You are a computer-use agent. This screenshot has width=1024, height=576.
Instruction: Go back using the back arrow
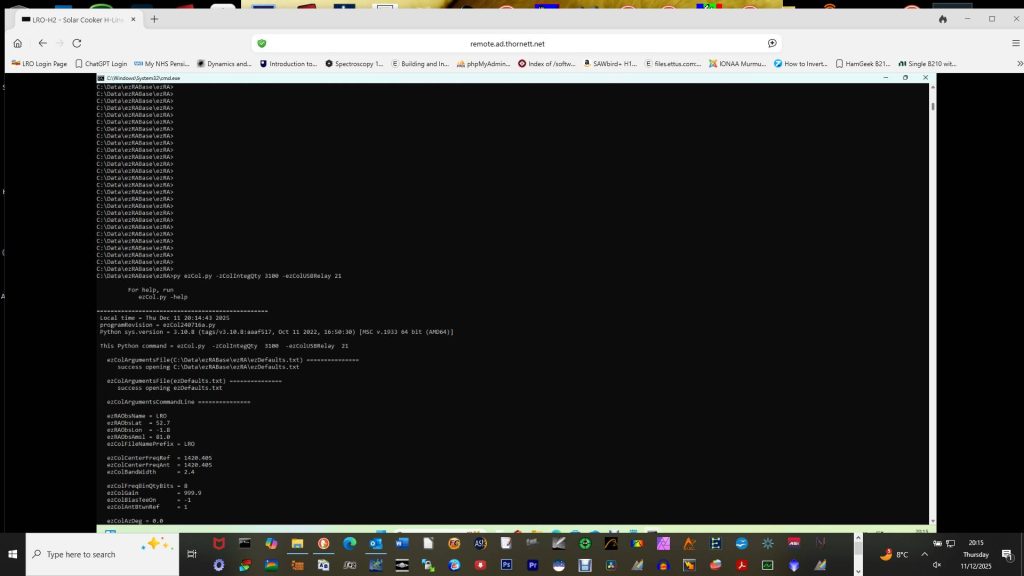42,43
